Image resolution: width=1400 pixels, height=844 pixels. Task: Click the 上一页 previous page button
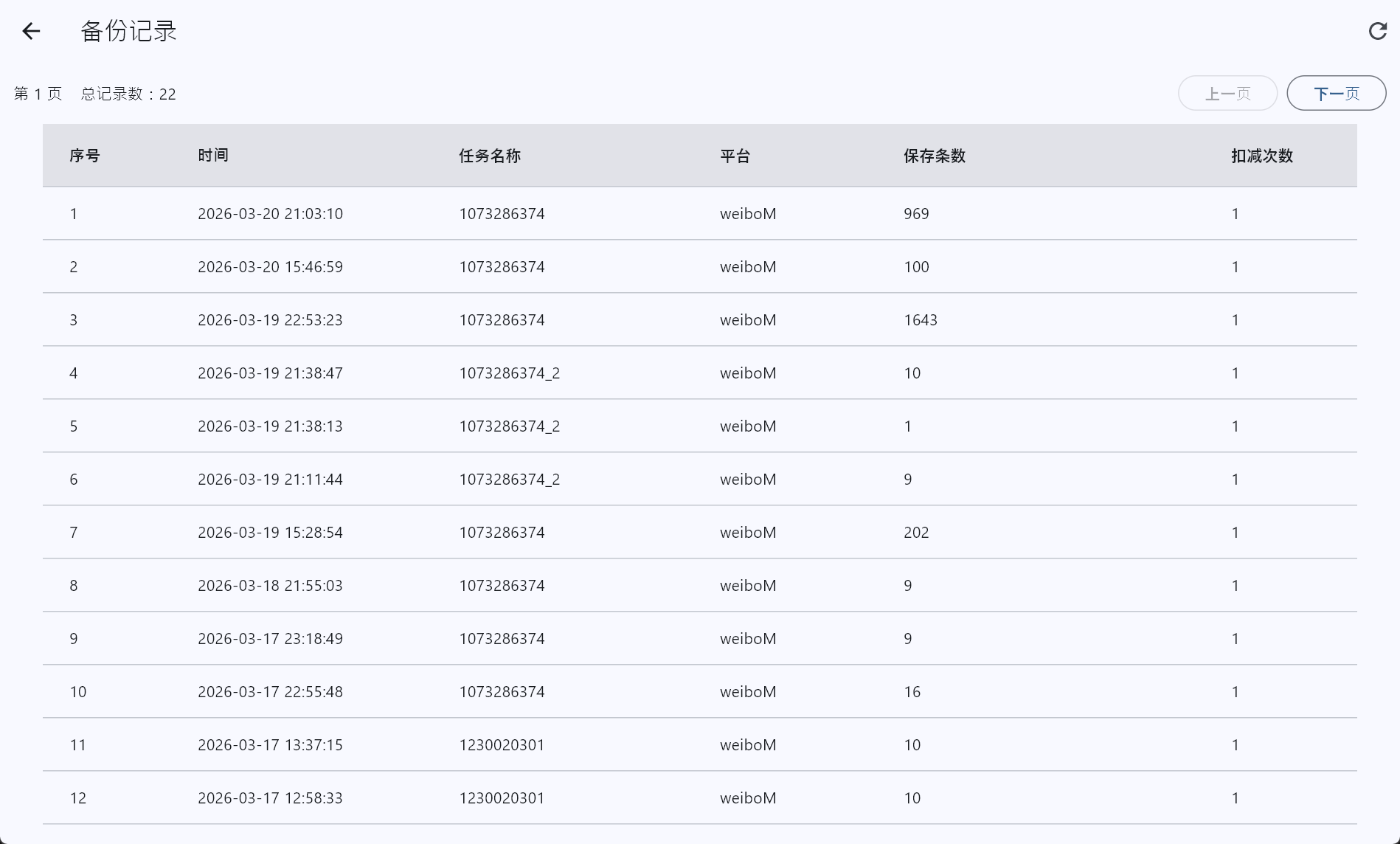tap(1227, 94)
